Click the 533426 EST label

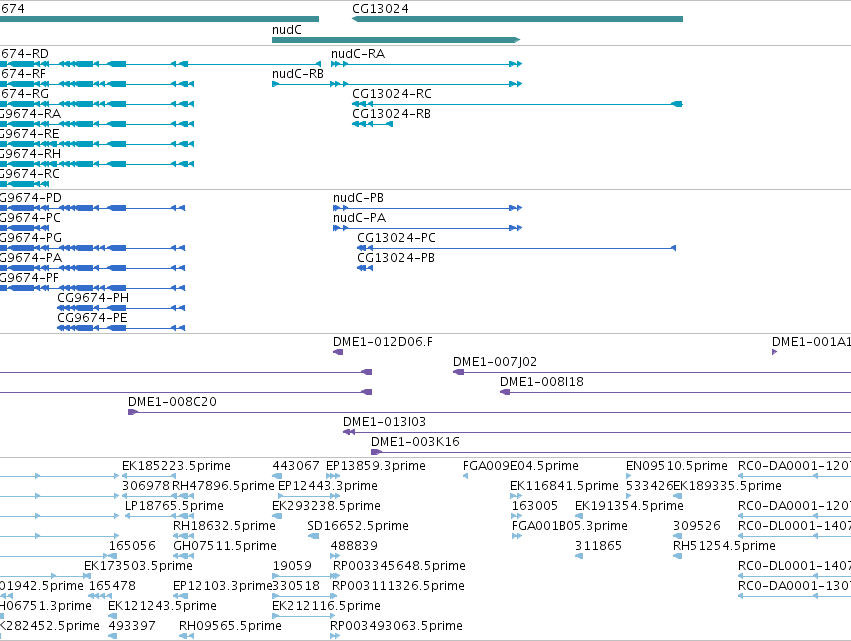click(649, 486)
